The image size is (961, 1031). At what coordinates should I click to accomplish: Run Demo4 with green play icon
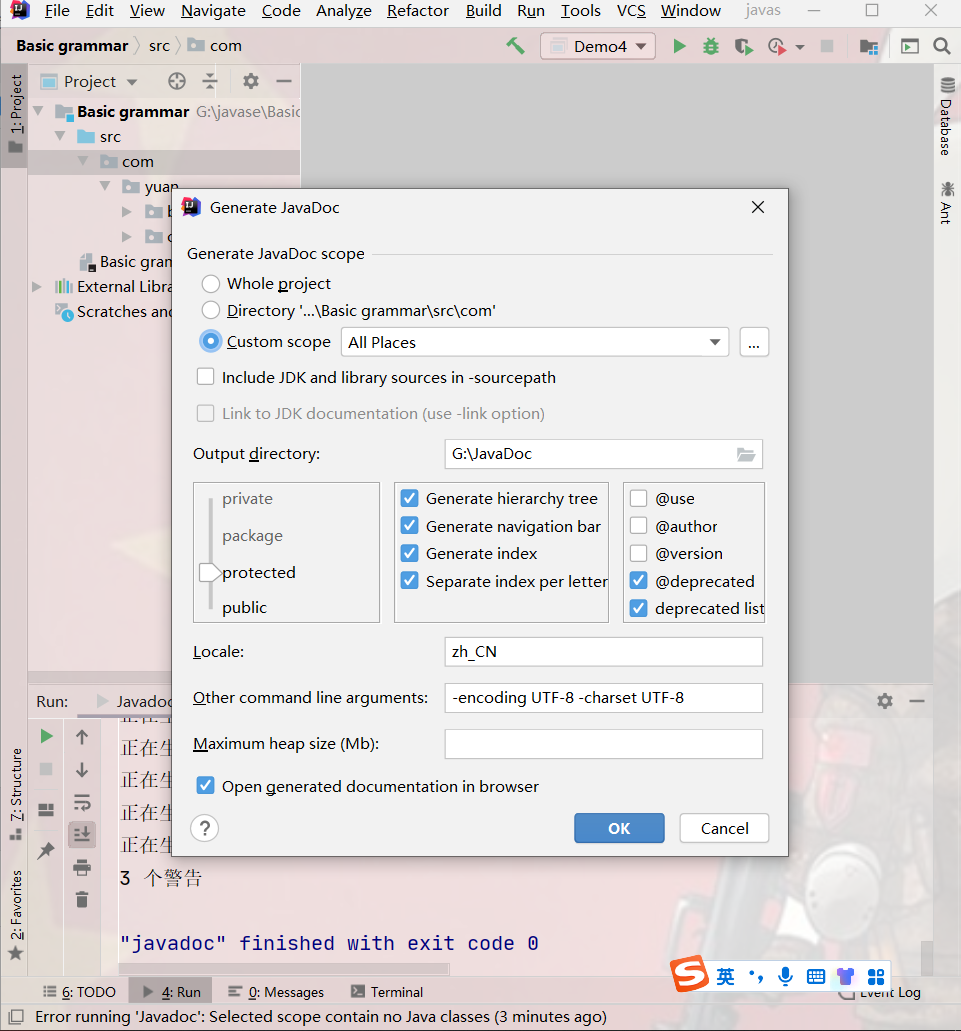click(x=680, y=46)
